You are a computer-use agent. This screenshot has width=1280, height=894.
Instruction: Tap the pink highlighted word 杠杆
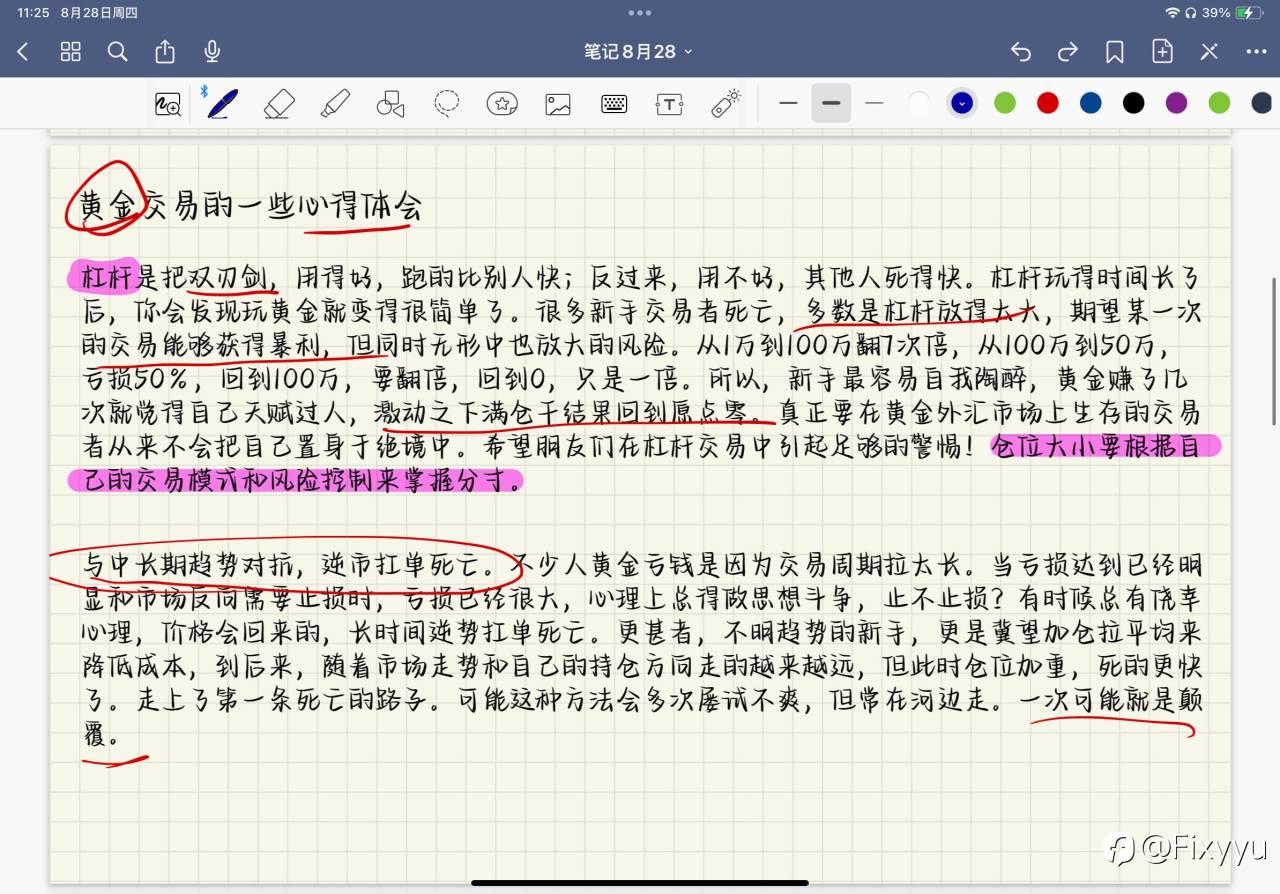click(x=107, y=277)
